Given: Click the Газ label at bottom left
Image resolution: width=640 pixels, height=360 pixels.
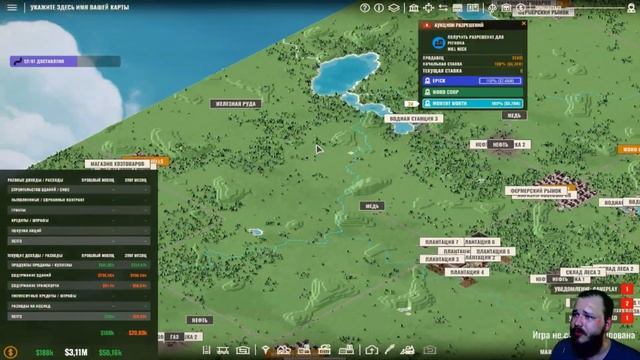Looking at the screenshot, I should tap(174, 337).
